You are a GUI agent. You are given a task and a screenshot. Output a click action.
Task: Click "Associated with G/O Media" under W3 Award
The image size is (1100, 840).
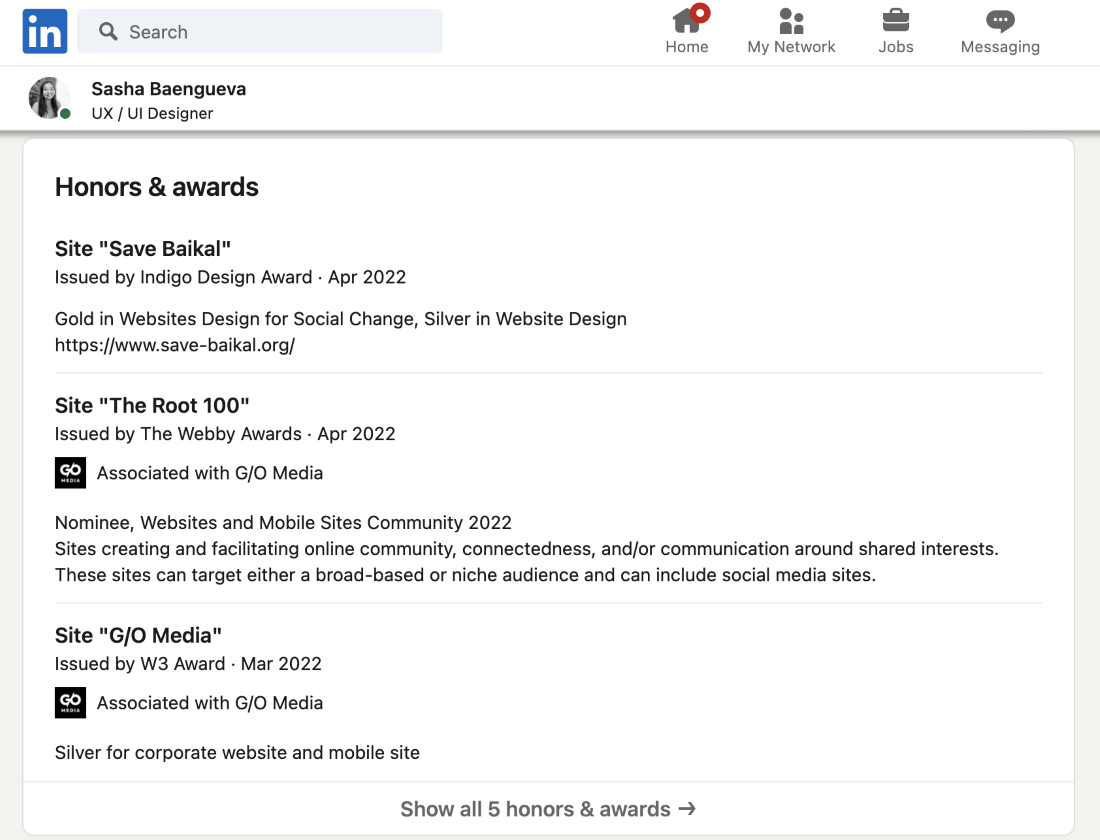[210, 703]
